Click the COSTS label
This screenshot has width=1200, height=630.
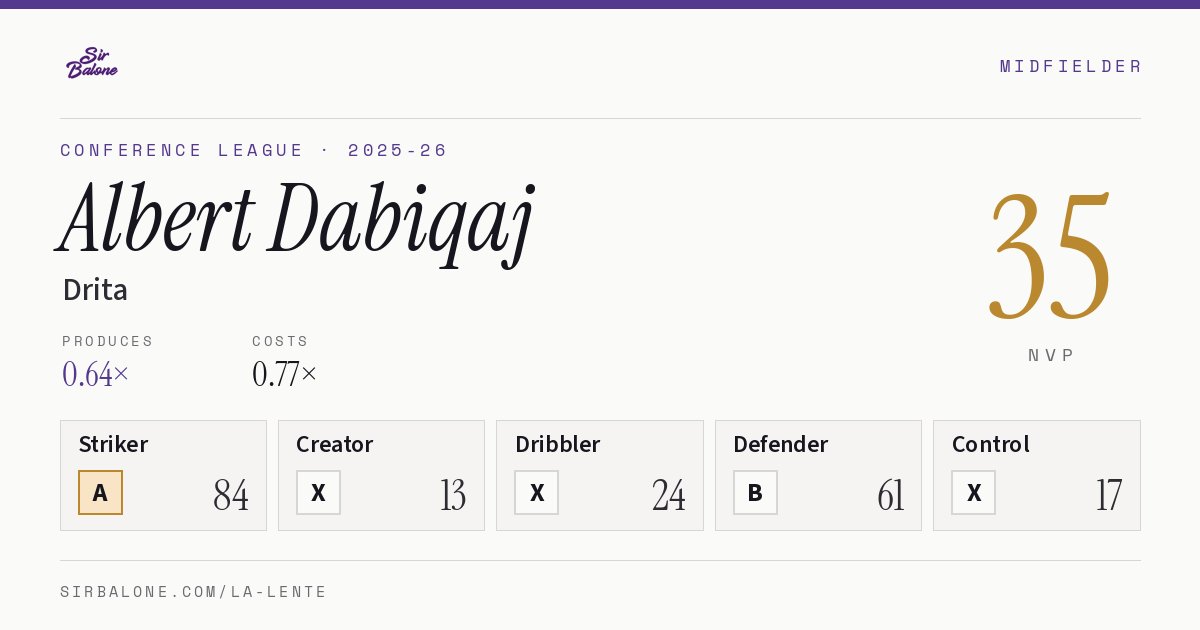tap(281, 341)
